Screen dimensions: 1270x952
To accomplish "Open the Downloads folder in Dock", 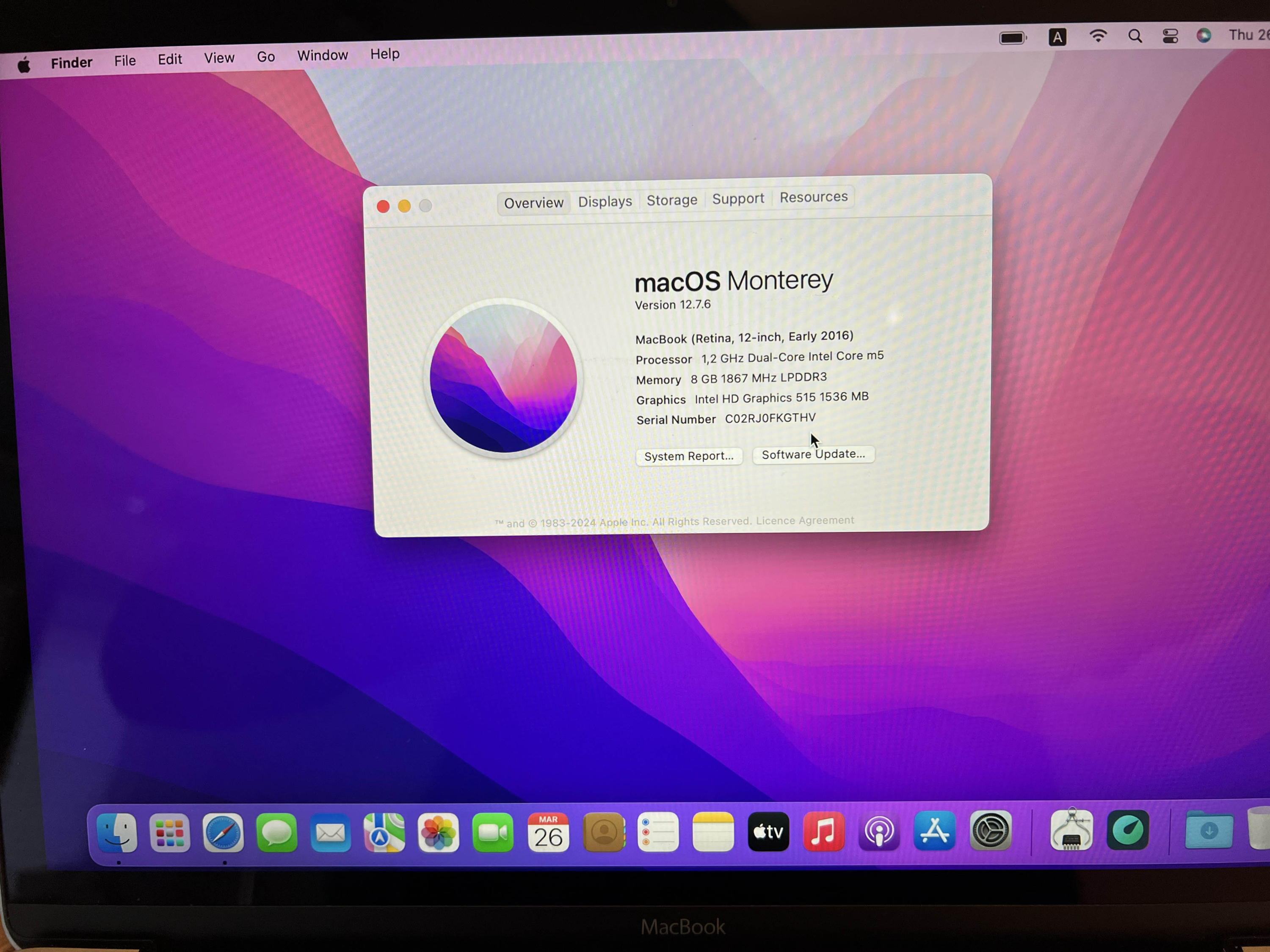I will pos(1209,830).
